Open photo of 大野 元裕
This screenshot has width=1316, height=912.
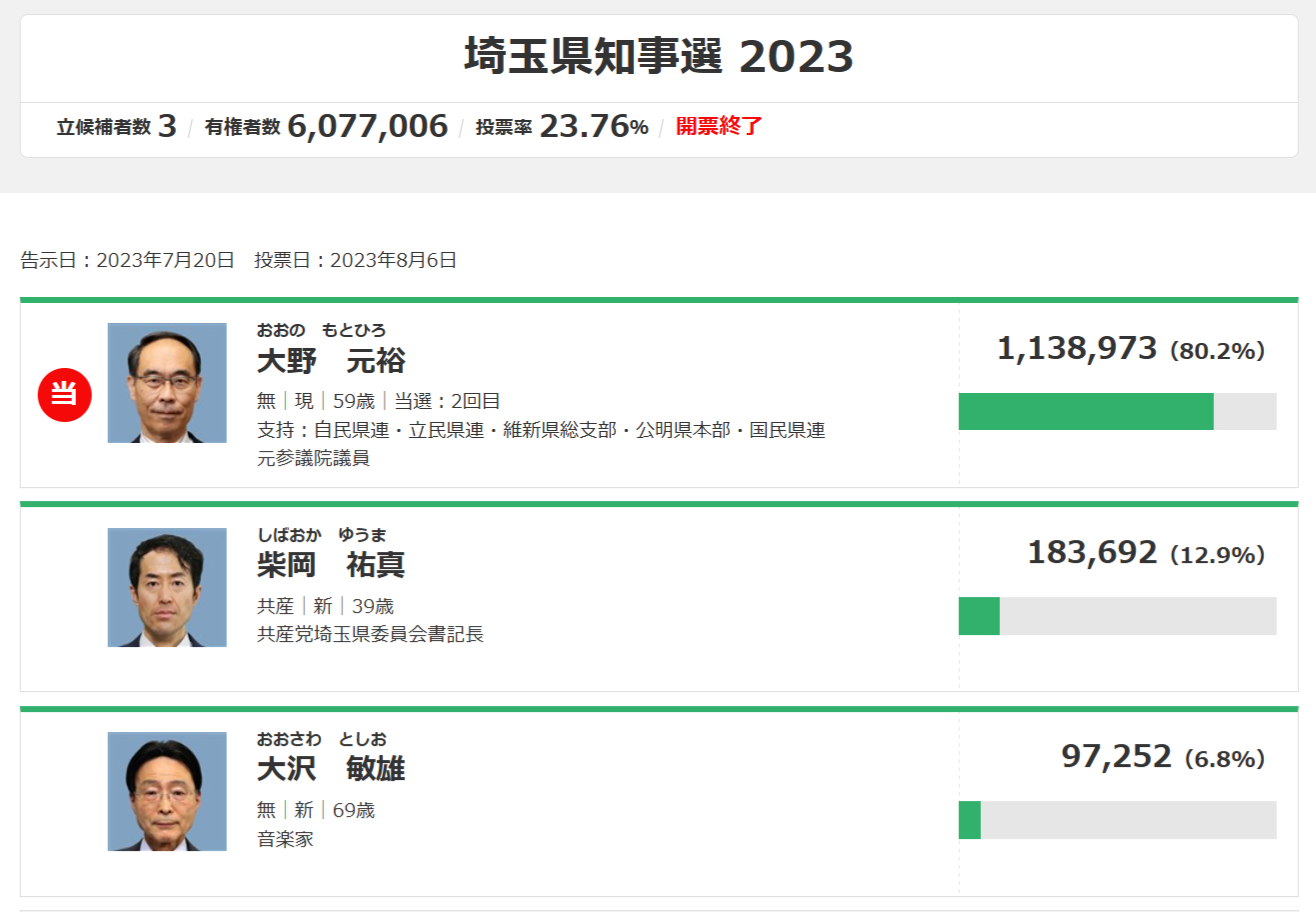pyautogui.click(x=167, y=383)
